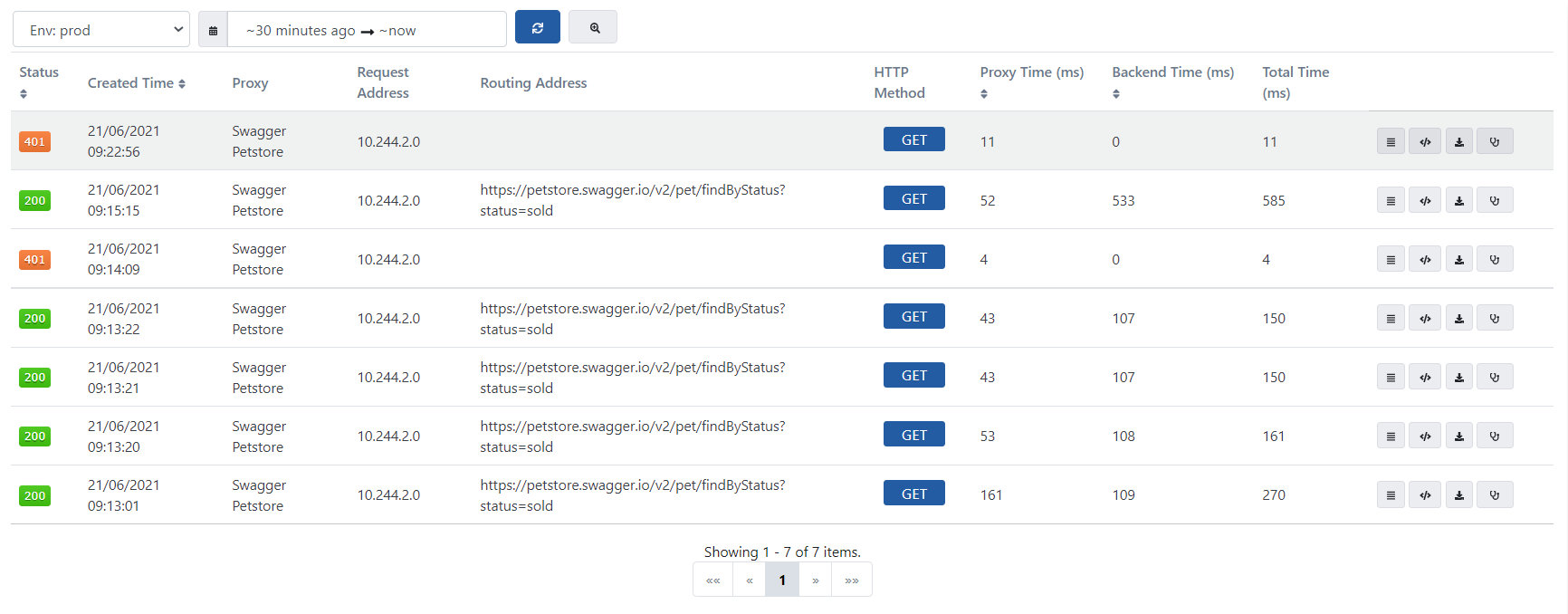Viewport: 1568px width, 614px height.
Task: Click the 200 status badge at 09:13:01
Action: pyautogui.click(x=34, y=495)
